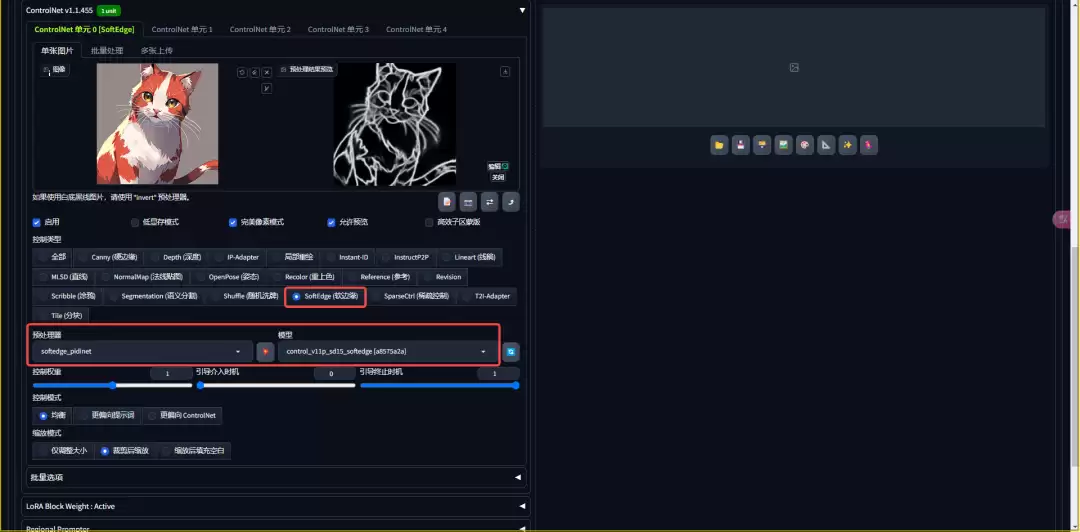Viewport: 1080px width, 532px height.
Task: Select the Tile (分块) control type
Action: click(x=60, y=316)
